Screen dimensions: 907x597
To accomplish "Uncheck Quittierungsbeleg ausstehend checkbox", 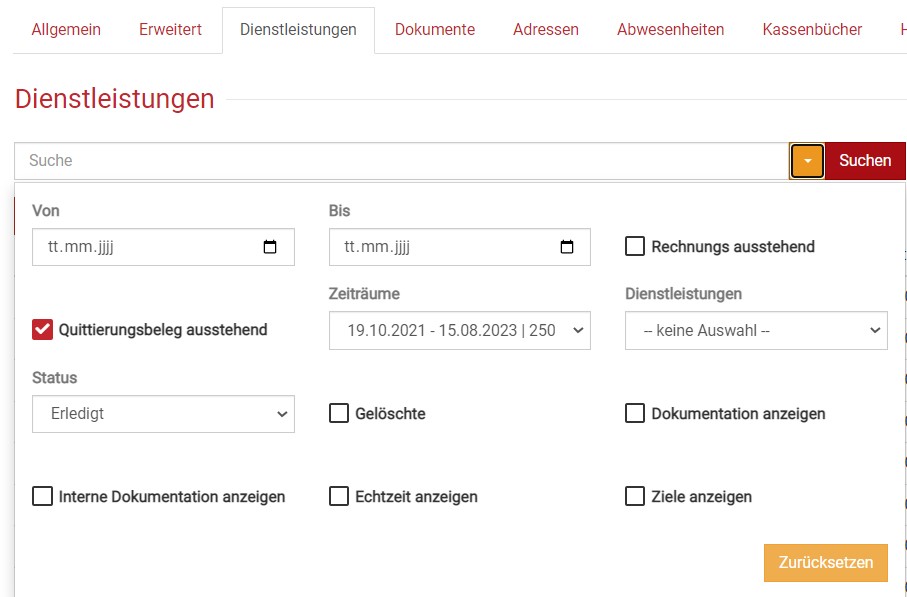I will pyautogui.click(x=42, y=330).
